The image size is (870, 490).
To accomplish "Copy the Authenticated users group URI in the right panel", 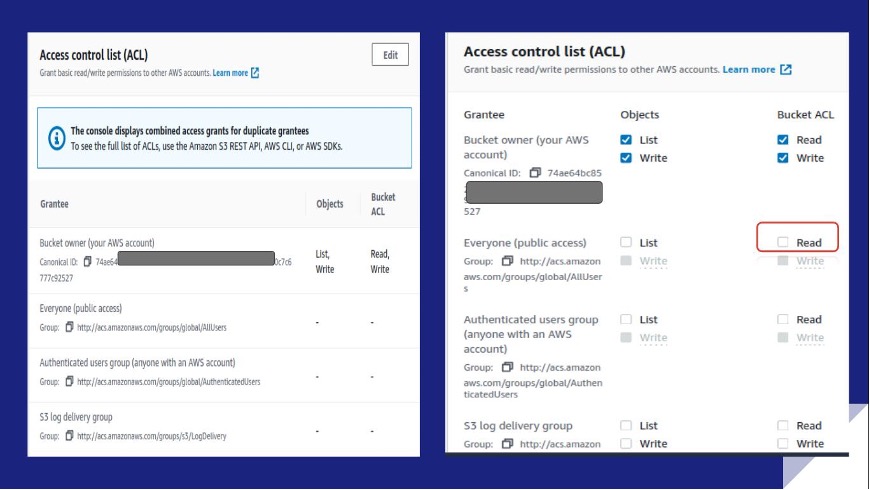I will [507, 367].
